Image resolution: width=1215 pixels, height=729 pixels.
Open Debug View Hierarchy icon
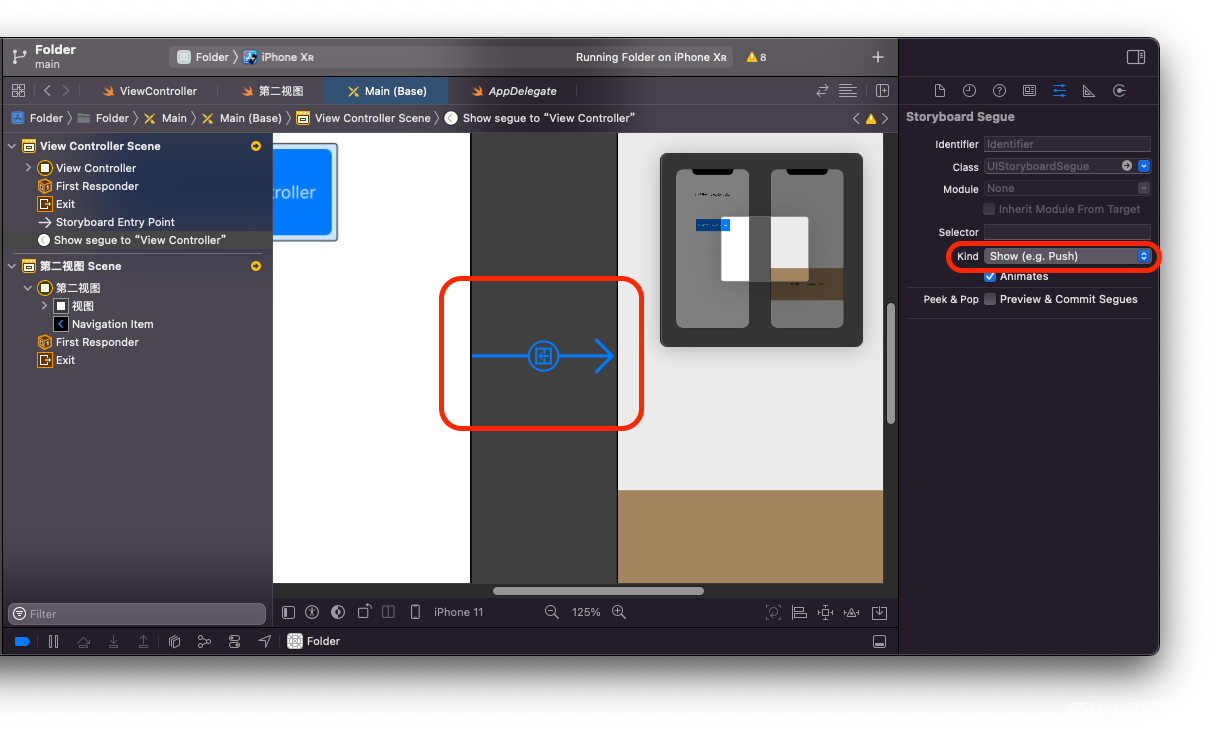coord(174,641)
